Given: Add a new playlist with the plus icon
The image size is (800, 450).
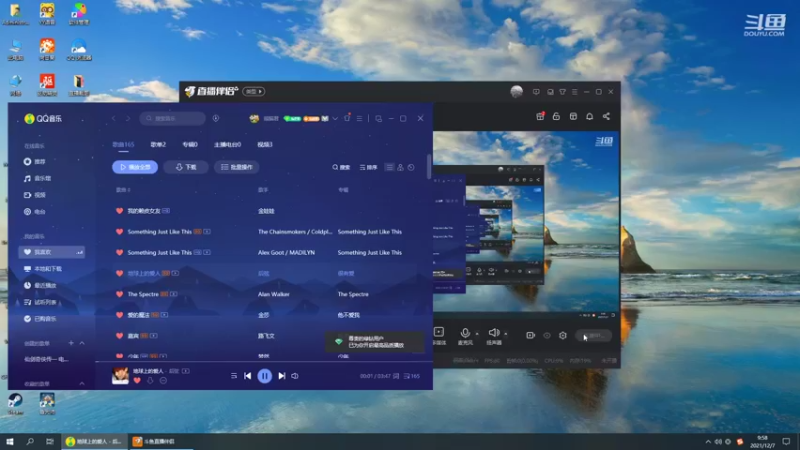Looking at the screenshot, I should [x=71, y=343].
